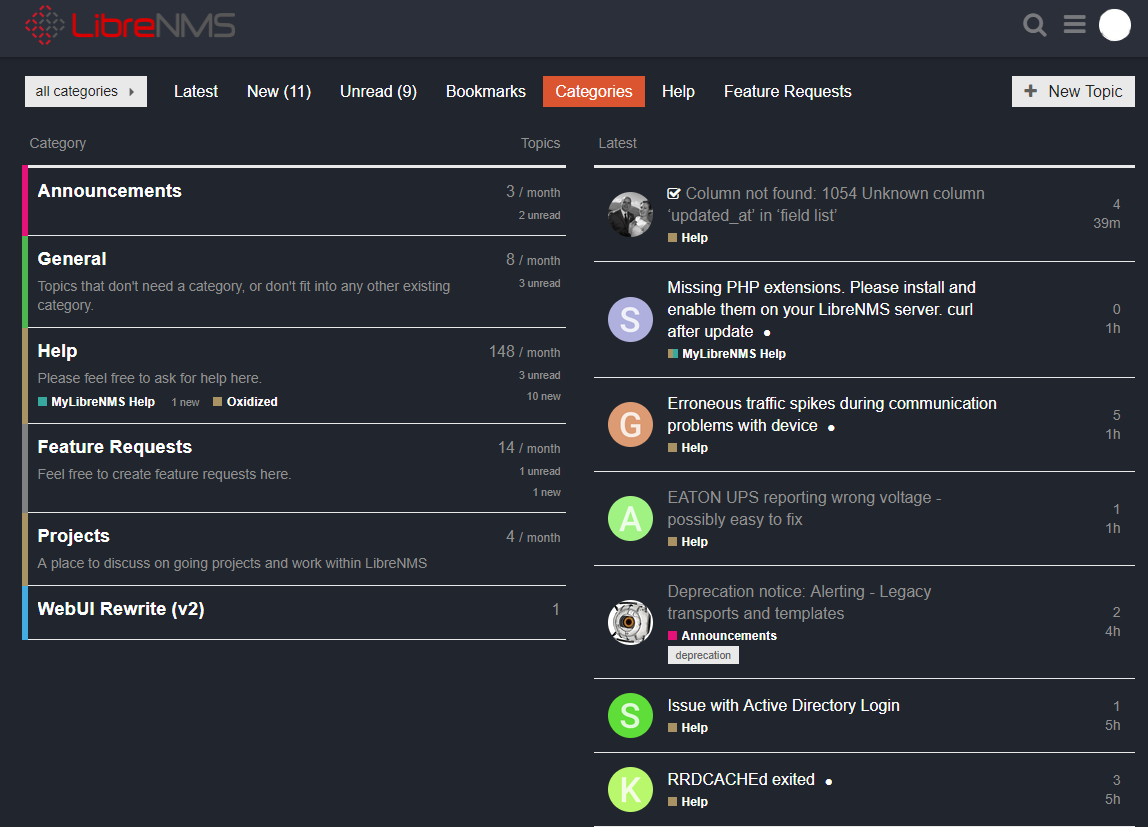Select the MyLibreNMS Help subcategory badge
Image resolution: width=1148 pixels, height=827 pixels.
point(95,401)
